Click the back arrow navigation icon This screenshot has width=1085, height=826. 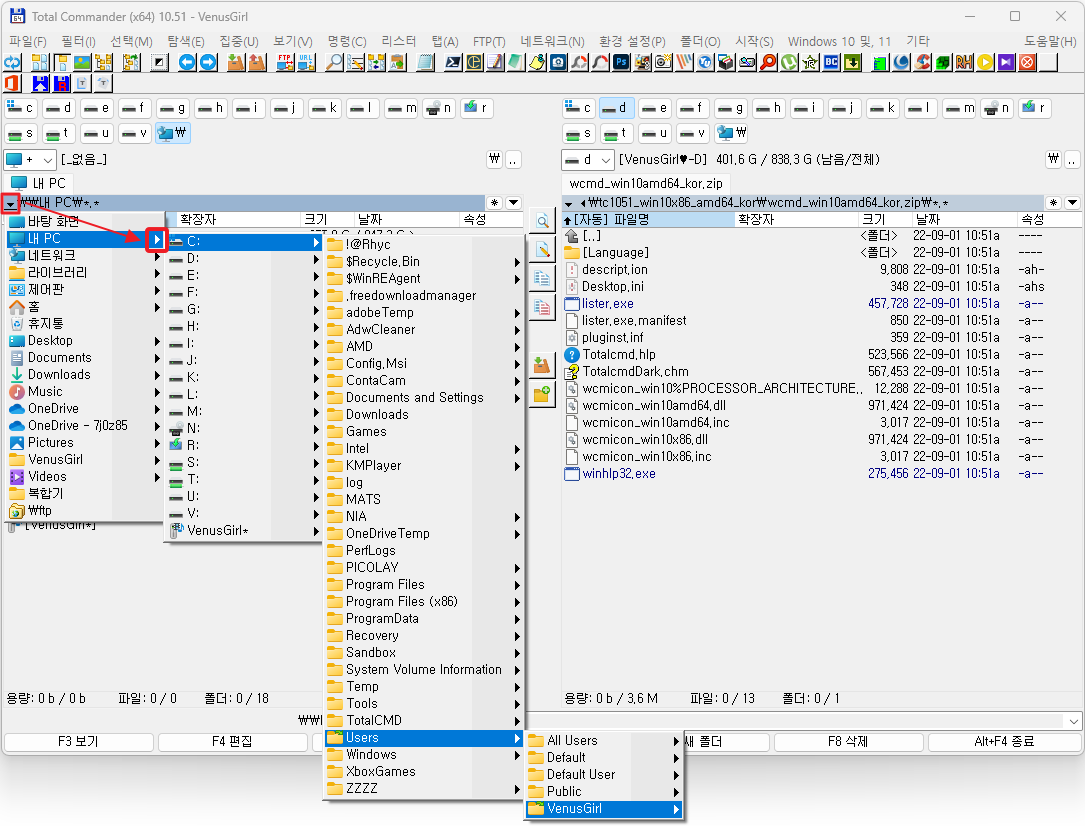click(x=187, y=62)
